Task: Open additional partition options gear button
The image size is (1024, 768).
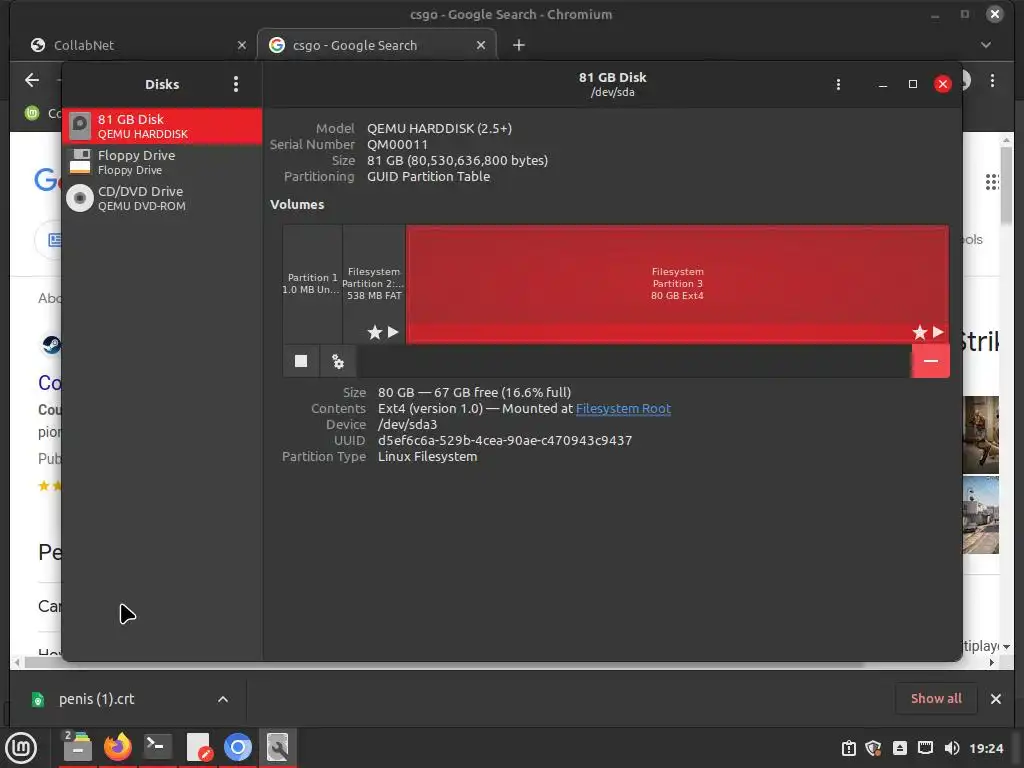Action: (338, 361)
